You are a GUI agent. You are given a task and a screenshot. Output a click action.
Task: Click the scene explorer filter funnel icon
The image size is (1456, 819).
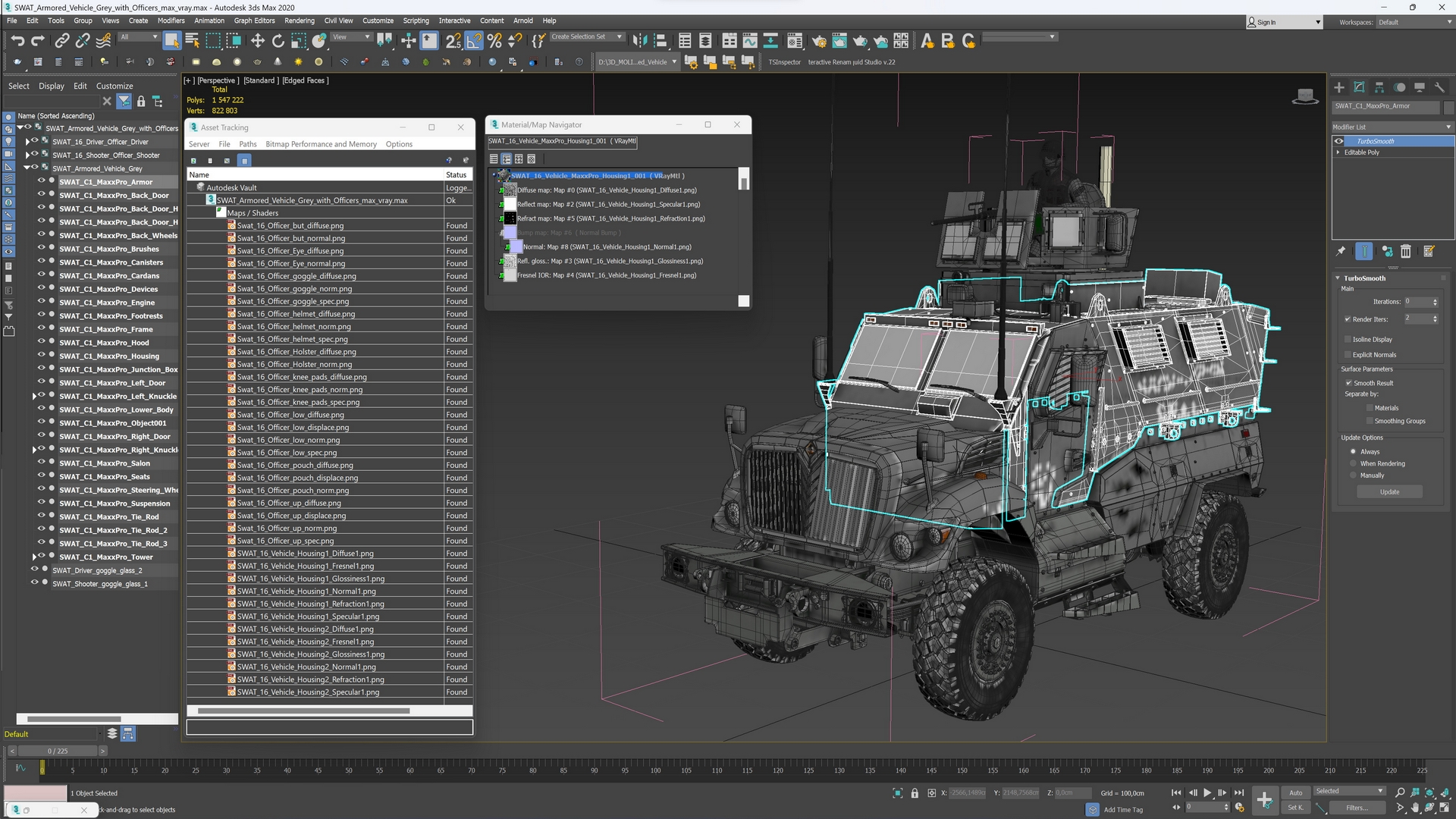click(x=124, y=101)
